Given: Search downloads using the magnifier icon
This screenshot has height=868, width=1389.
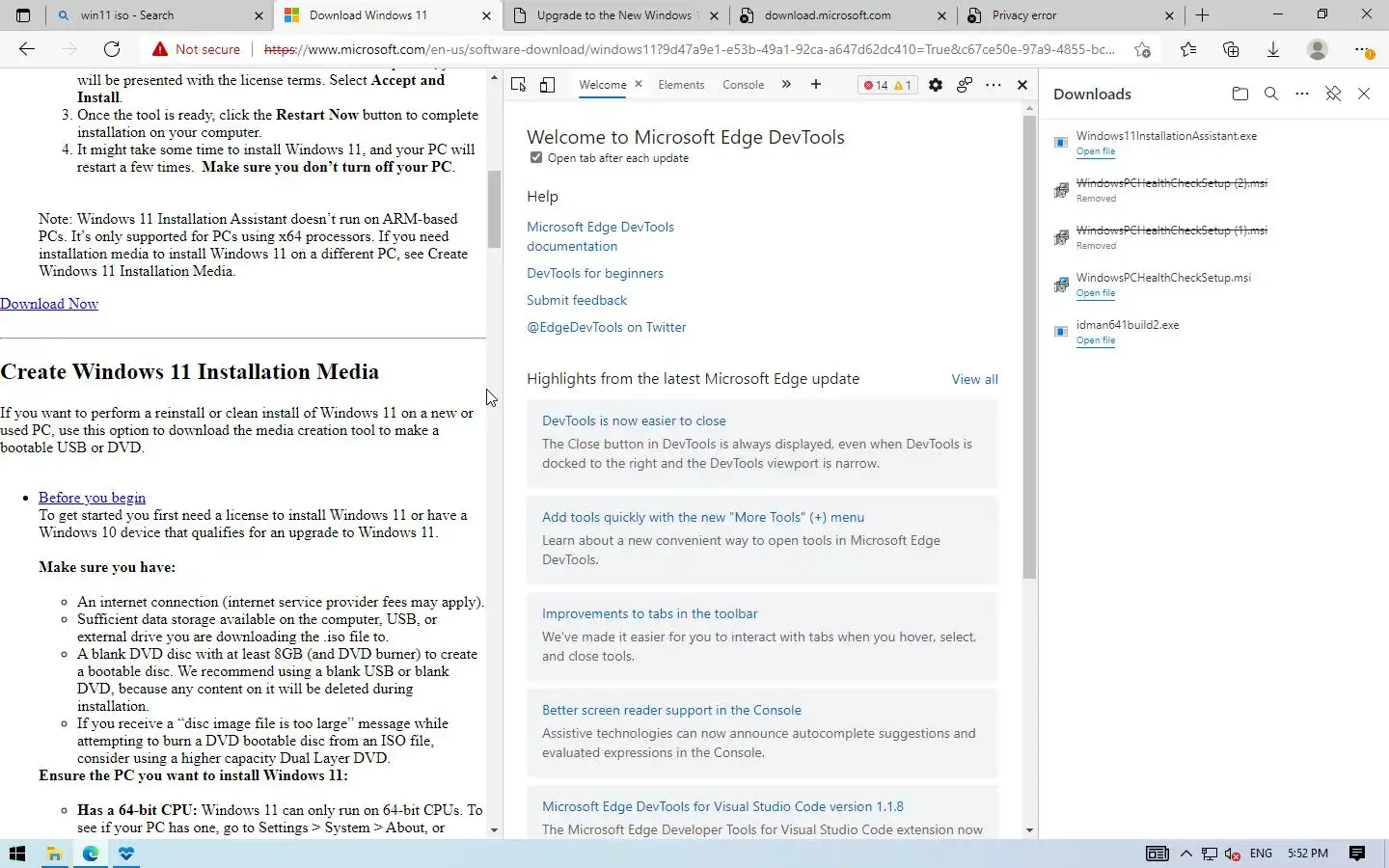Looking at the screenshot, I should [x=1271, y=94].
